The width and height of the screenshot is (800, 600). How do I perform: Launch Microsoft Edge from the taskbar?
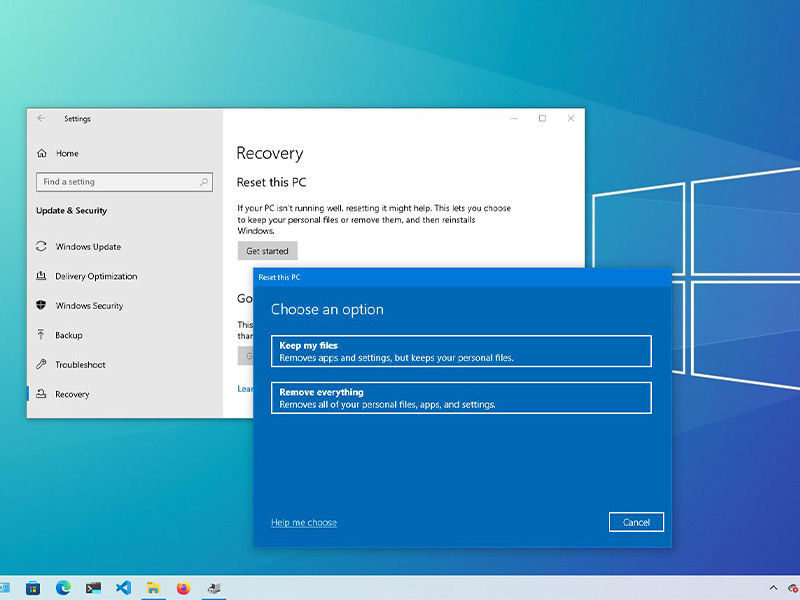point(63,588)
